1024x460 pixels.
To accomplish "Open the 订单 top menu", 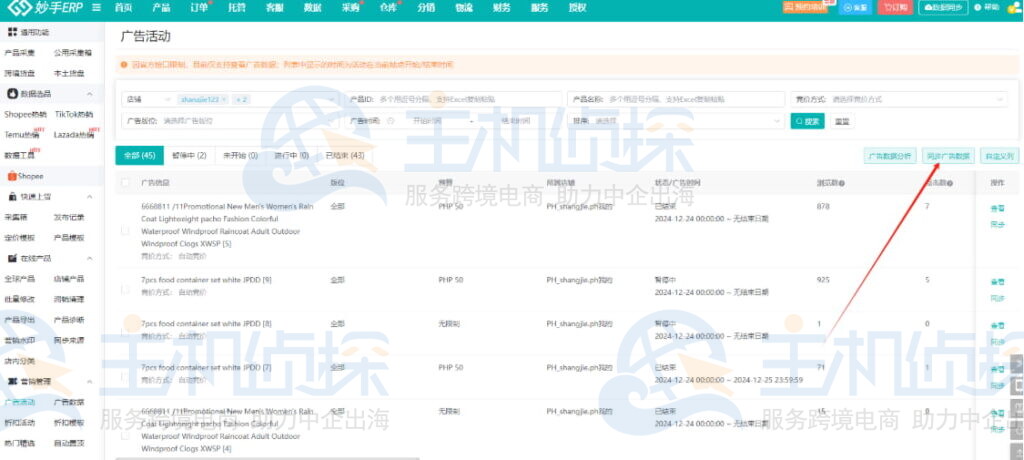I will point(199,8).
